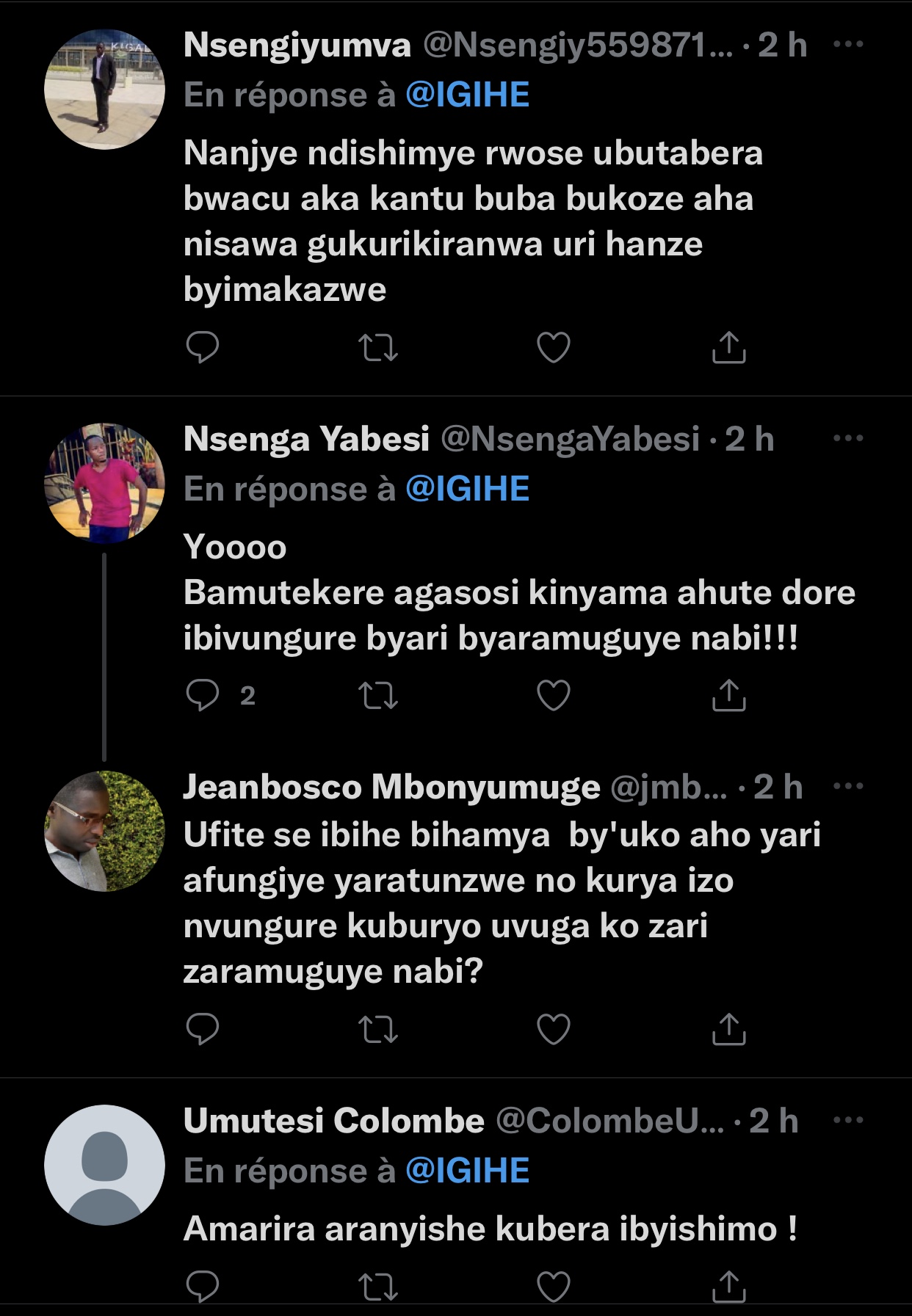Image resolution: width=912 pixels, height=1316 pixels.
Task: Open more options on Jeanbosco Mbonyumuge's tweet
Action: (848, 787)
